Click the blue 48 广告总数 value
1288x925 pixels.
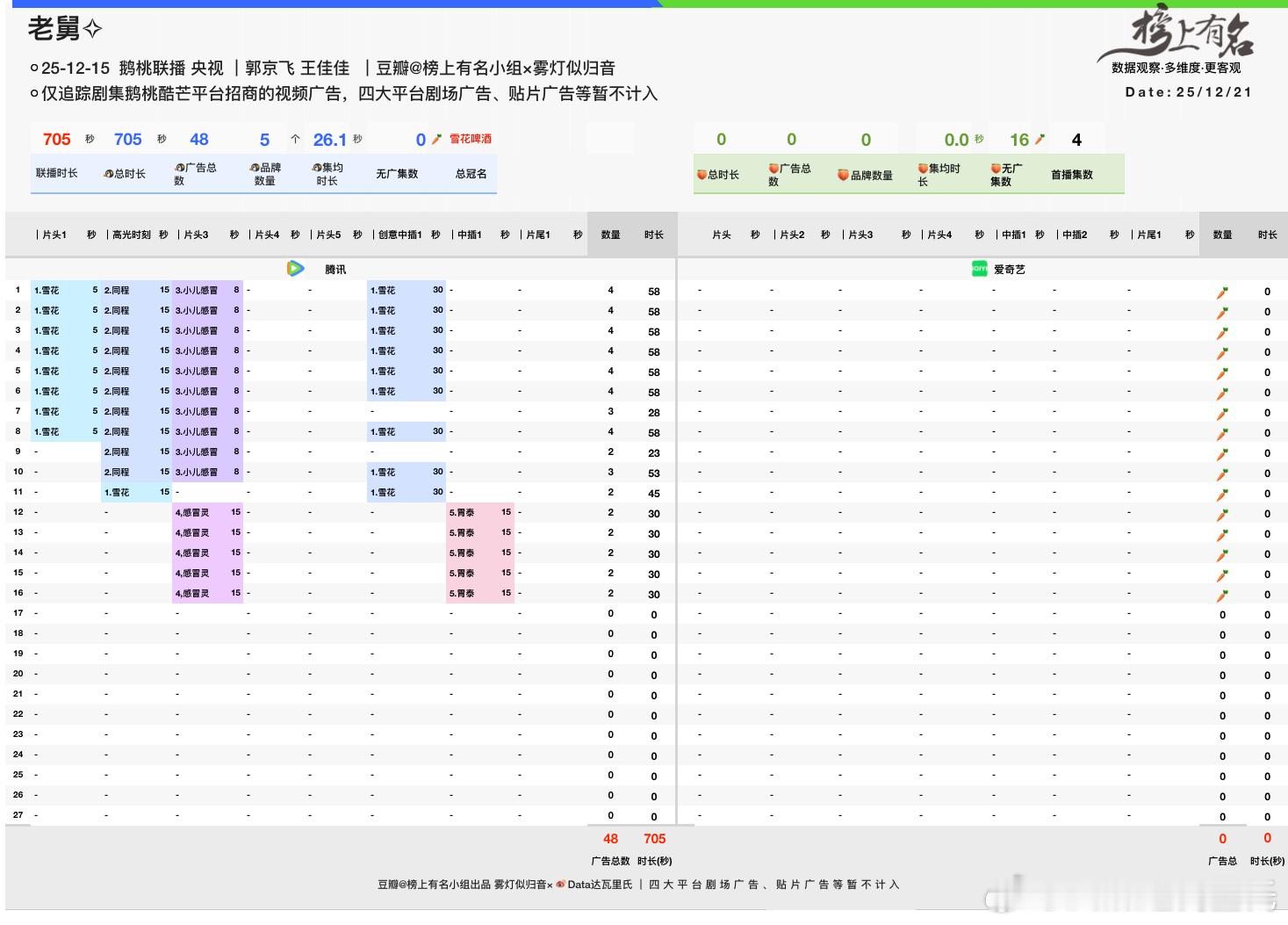coord(199,139)
